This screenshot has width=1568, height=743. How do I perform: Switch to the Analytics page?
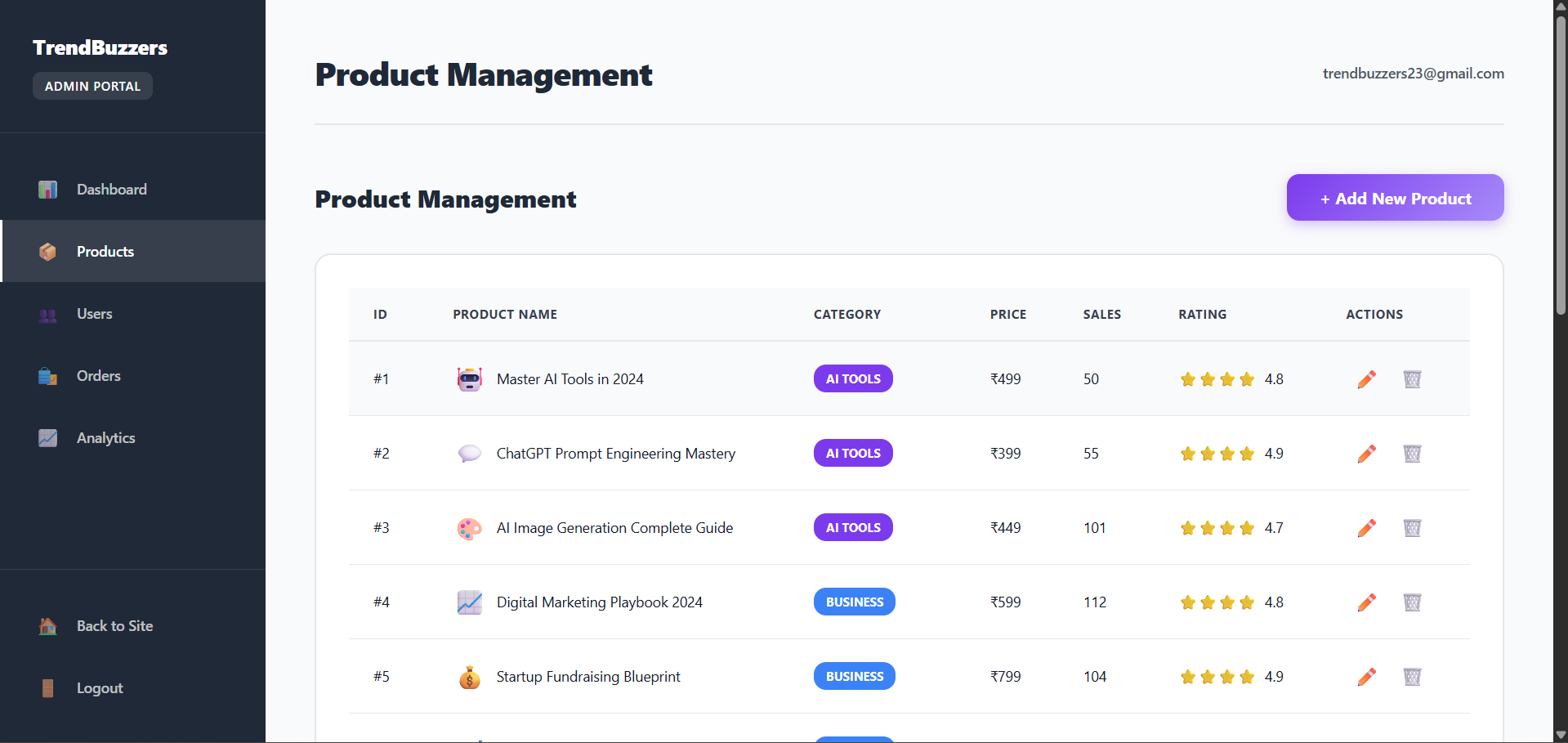(x=105, y=438)
